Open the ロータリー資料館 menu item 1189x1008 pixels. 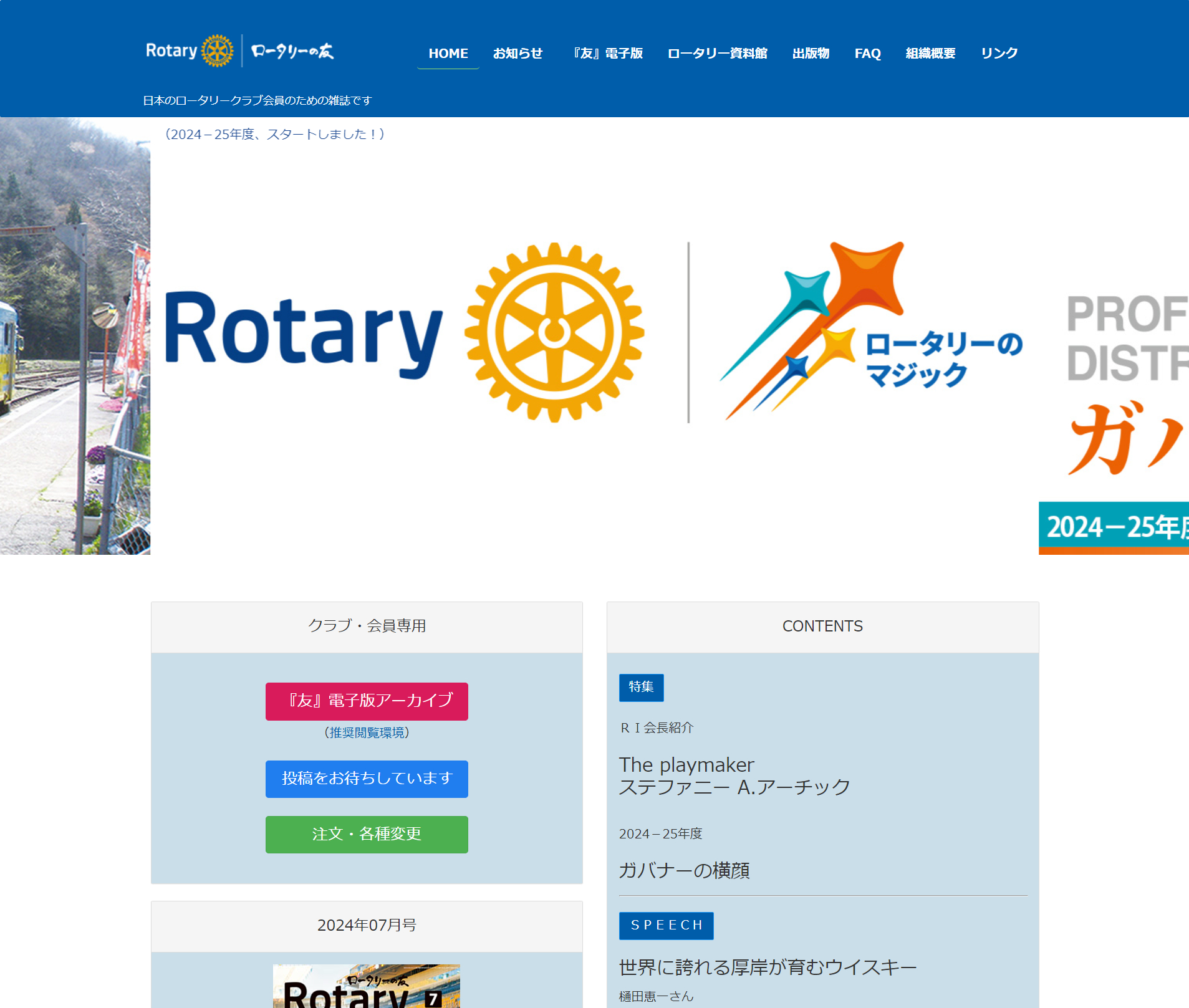tap(717, 54)
